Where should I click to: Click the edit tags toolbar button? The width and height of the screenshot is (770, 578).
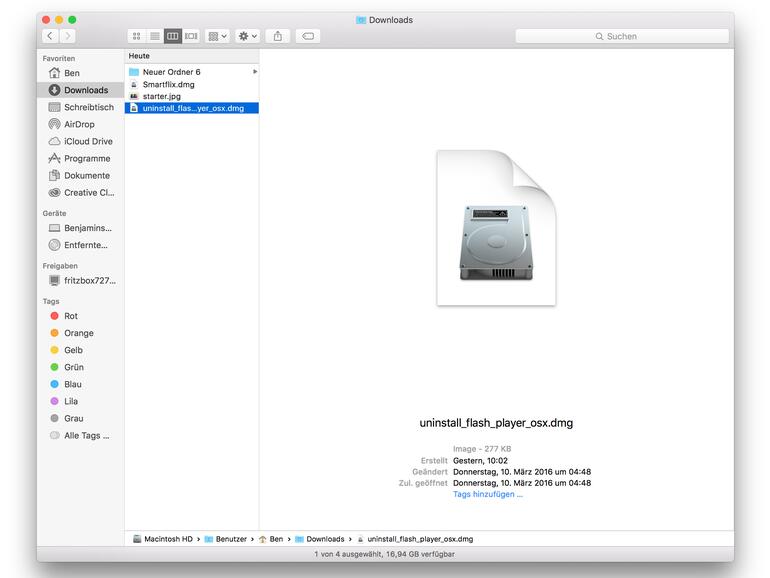(x=308, y=36)
